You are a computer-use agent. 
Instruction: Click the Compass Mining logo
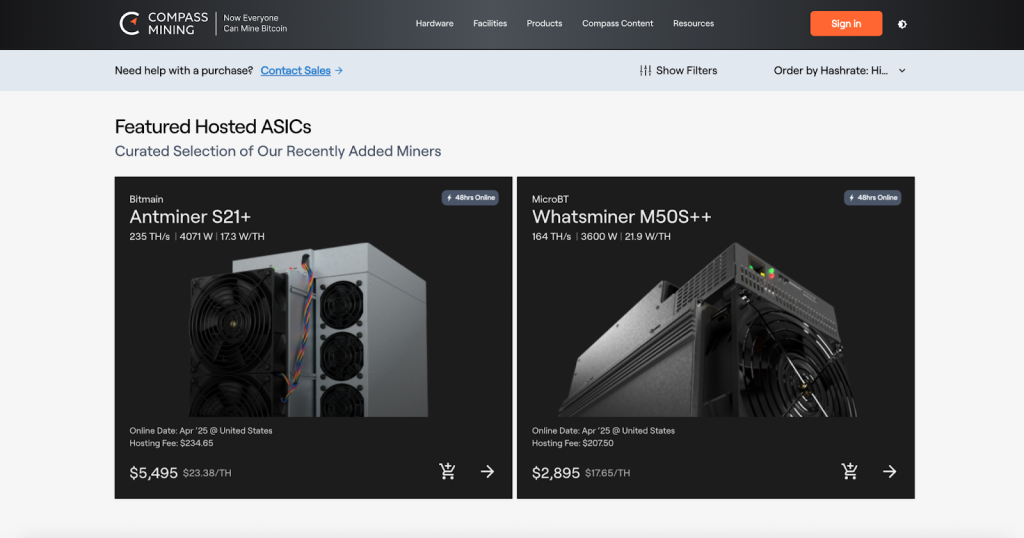tap(163, 24)
